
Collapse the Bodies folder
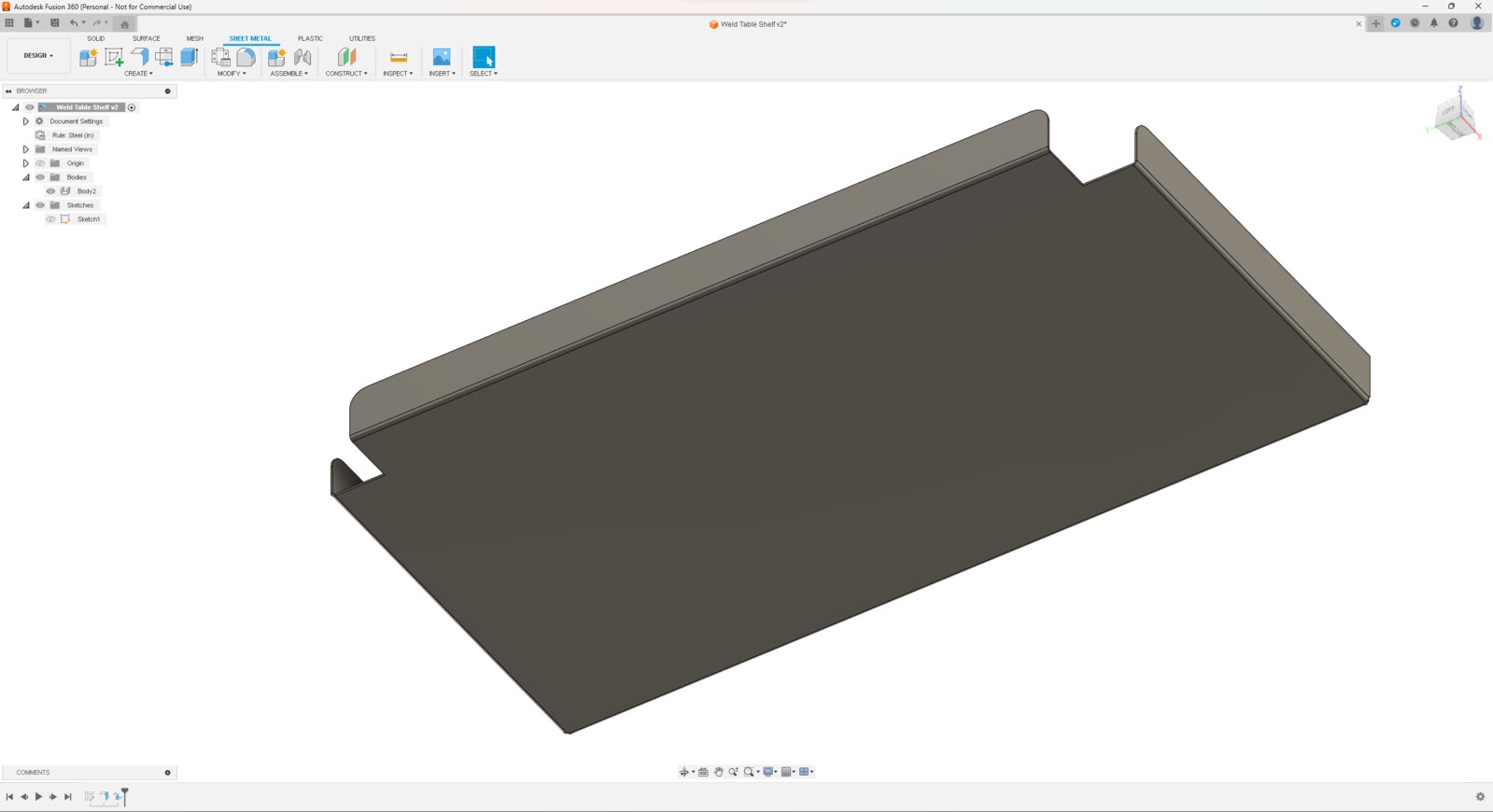click(x=25, y=177)
